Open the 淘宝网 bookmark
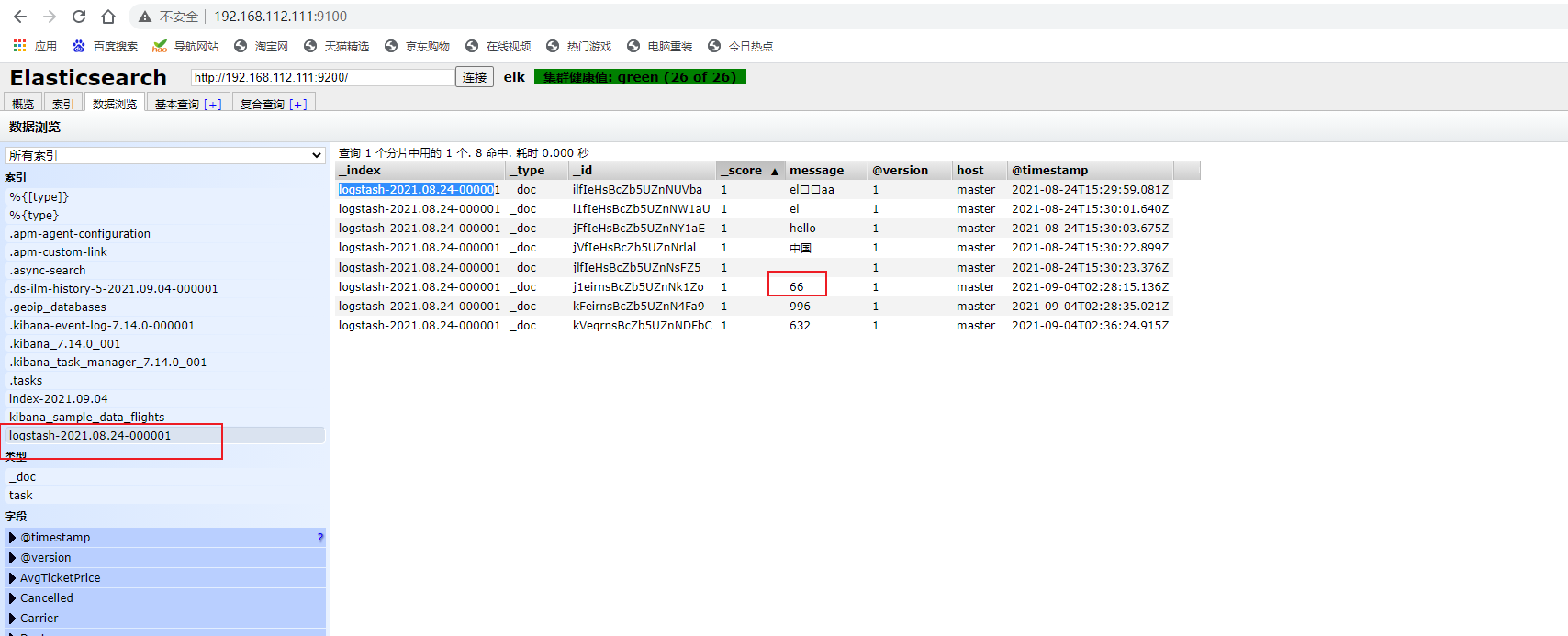This screenshot has width=1568, height=636. tap(261, 46)
